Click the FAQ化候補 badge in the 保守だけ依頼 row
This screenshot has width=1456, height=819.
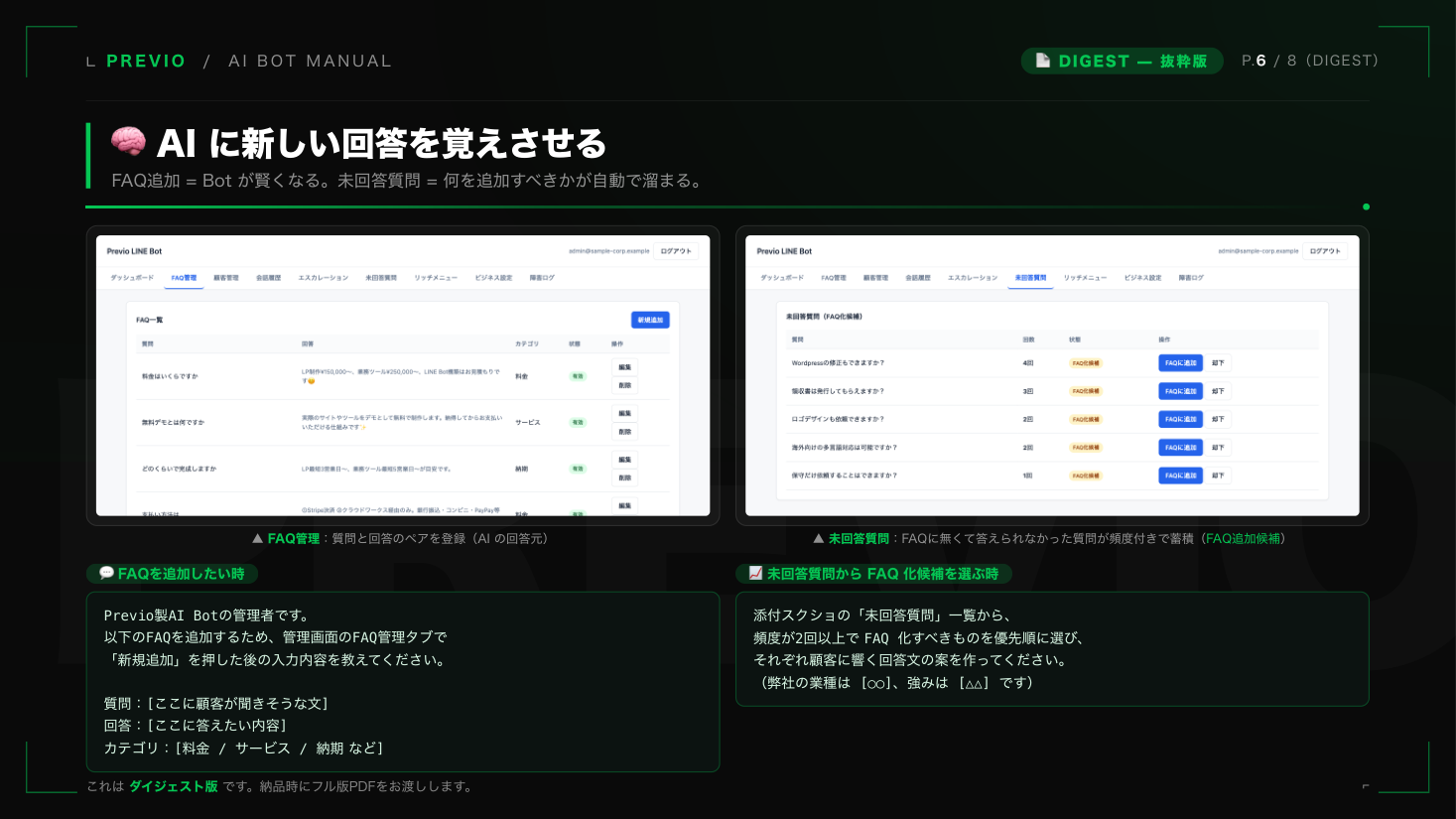point(1085,476)
